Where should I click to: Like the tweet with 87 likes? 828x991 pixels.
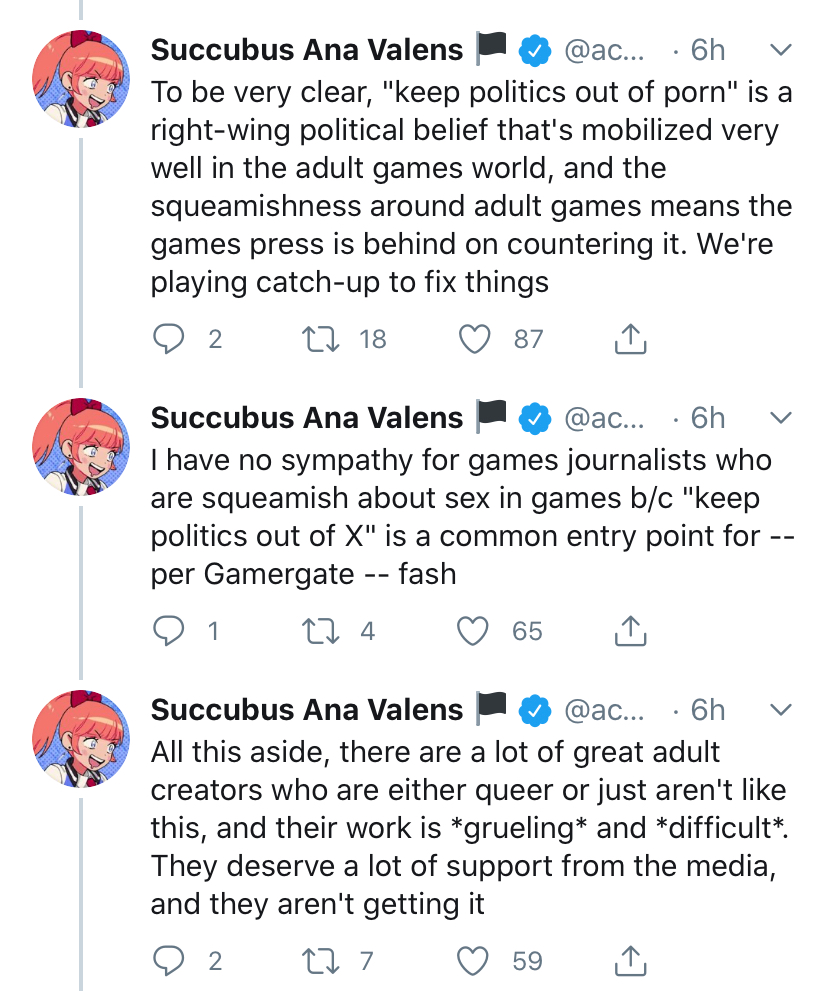coord(476,340)
